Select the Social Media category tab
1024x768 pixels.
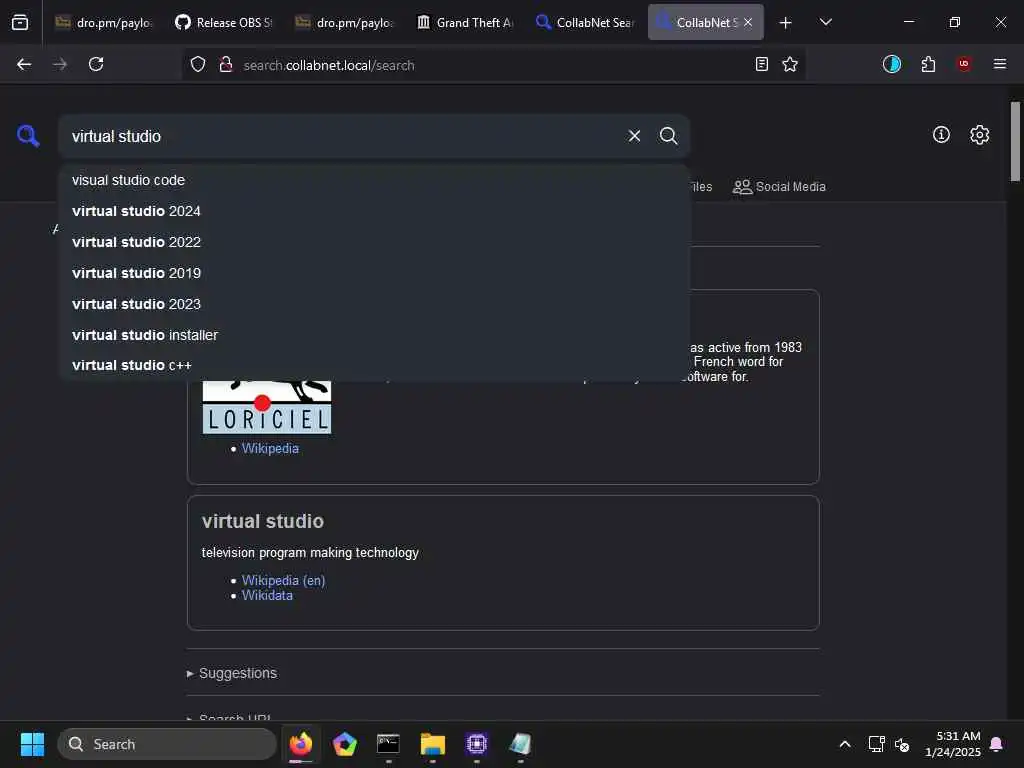(779, 187)
